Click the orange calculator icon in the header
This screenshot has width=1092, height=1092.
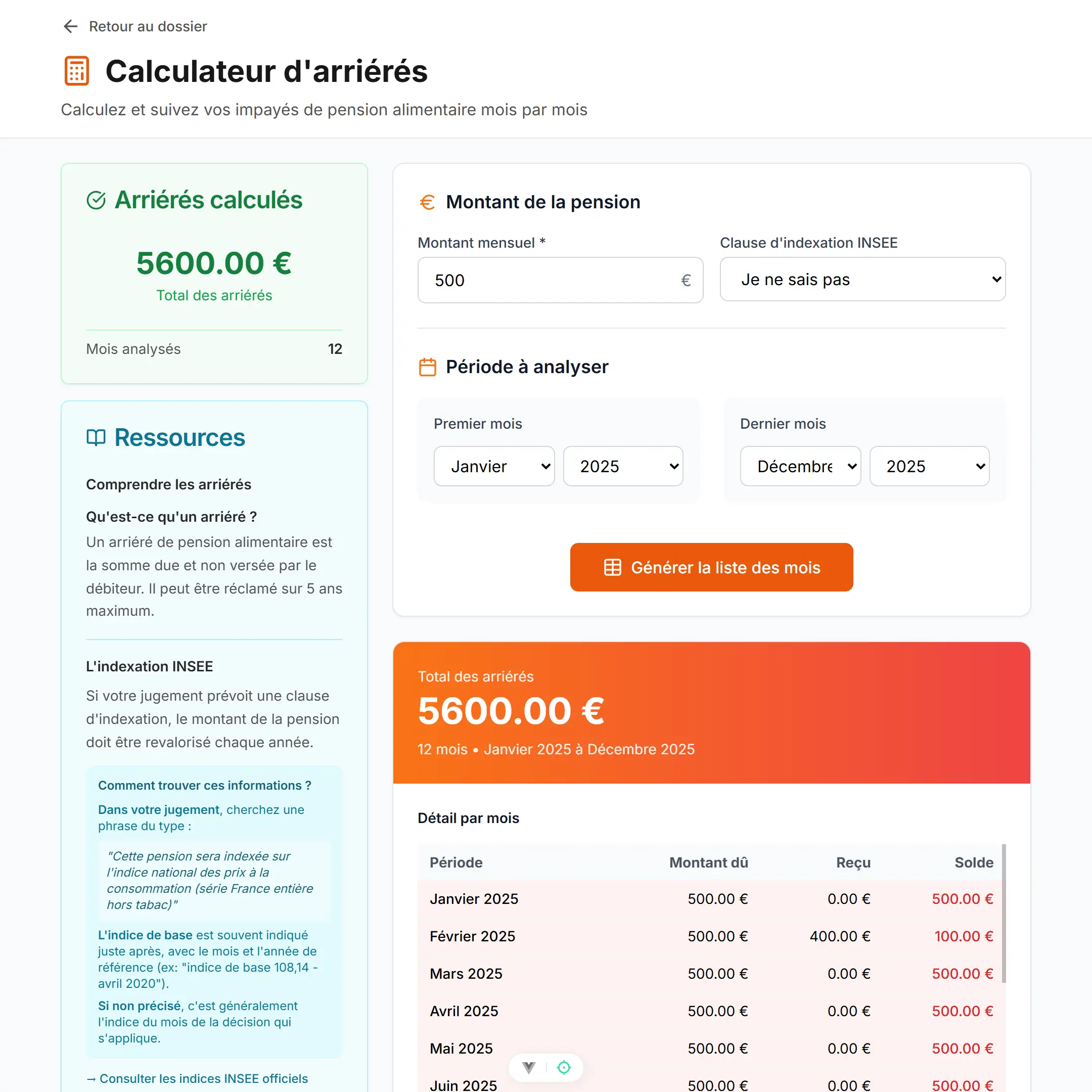(77, 70)
